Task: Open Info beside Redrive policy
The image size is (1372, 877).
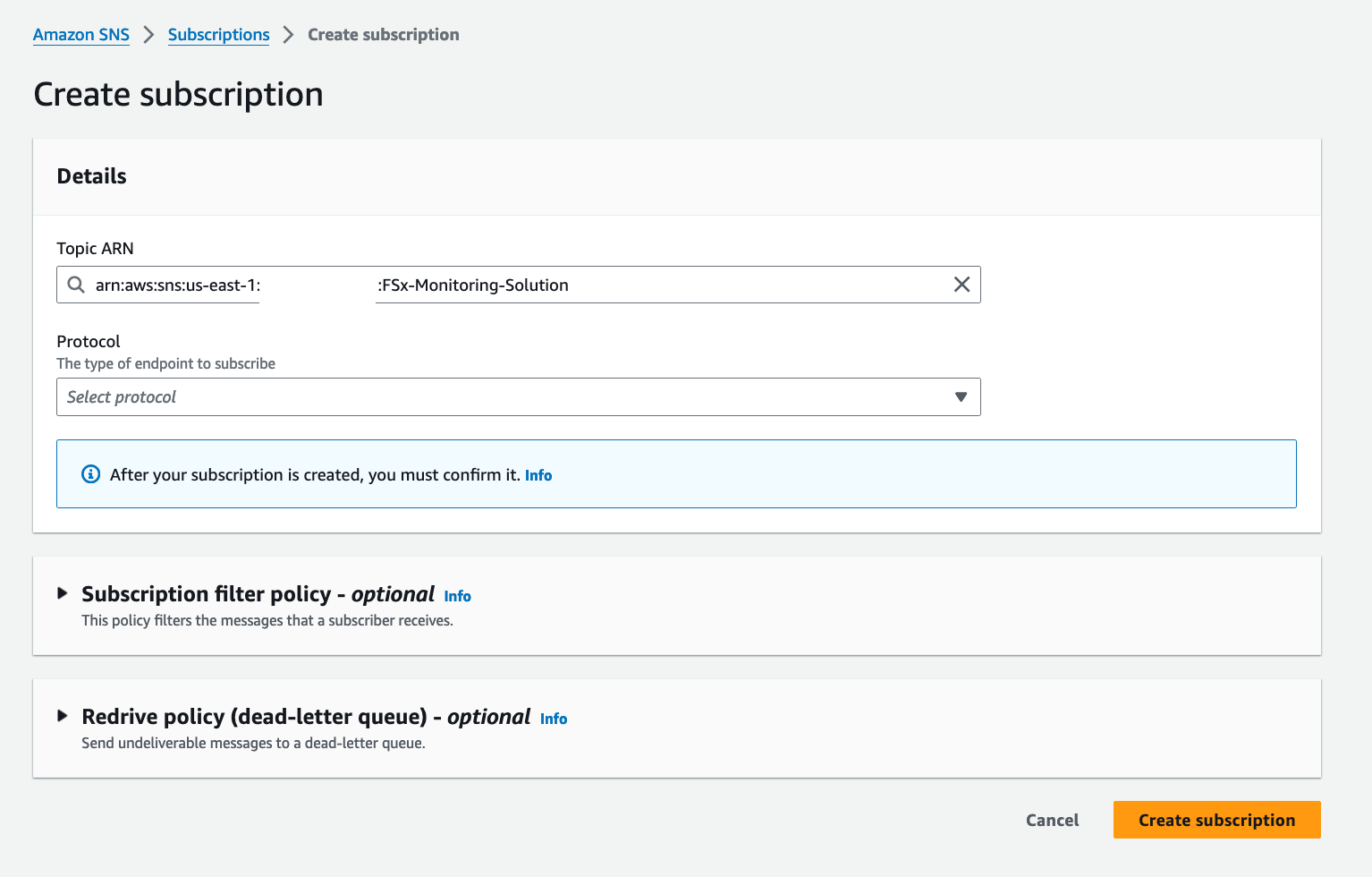Action: coord(554,719)
